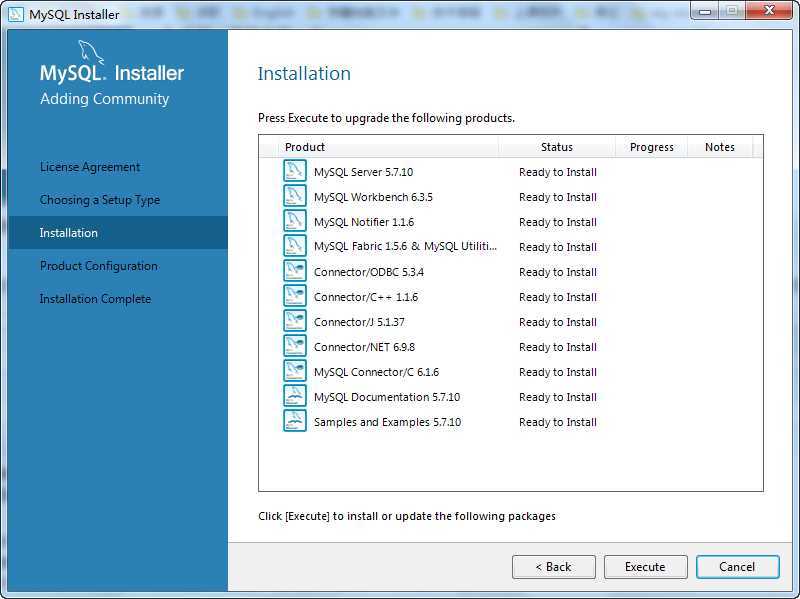This screenshot has height=599, width=800.
Task: Click the Connector/J 5.1.37 product icon
Action: point(294,321)
